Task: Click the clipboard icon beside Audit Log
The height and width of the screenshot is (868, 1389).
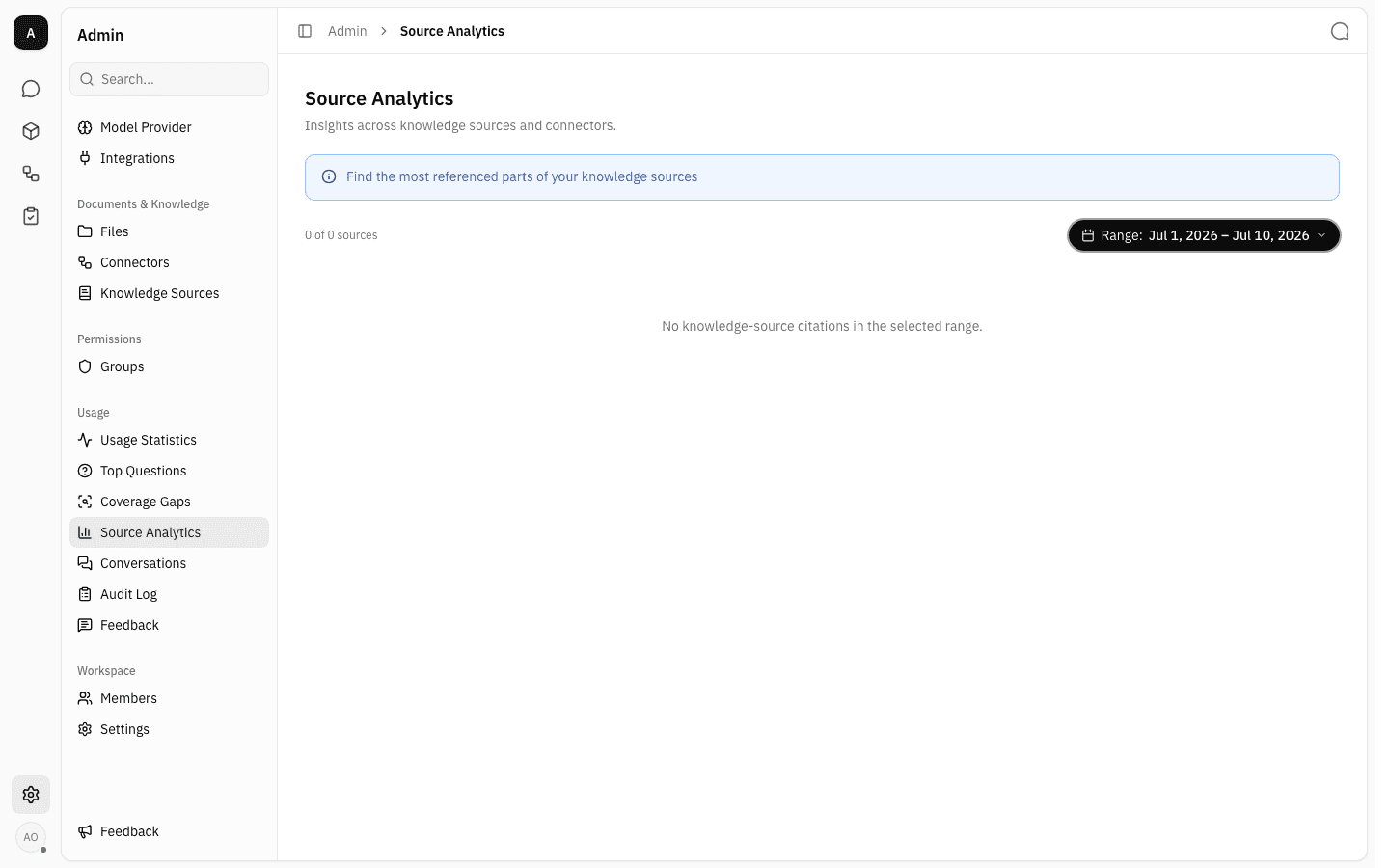Action: click(85, 594)
